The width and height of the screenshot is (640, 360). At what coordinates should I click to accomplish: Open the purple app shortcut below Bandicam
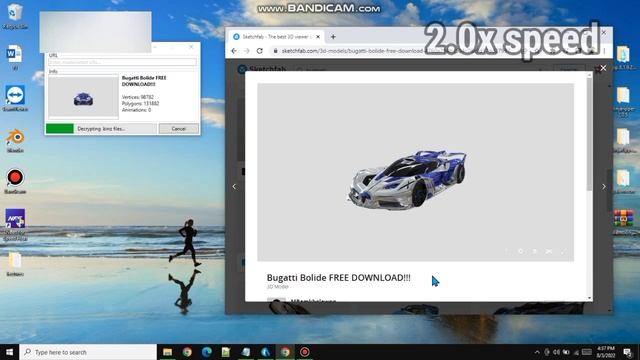15,224
